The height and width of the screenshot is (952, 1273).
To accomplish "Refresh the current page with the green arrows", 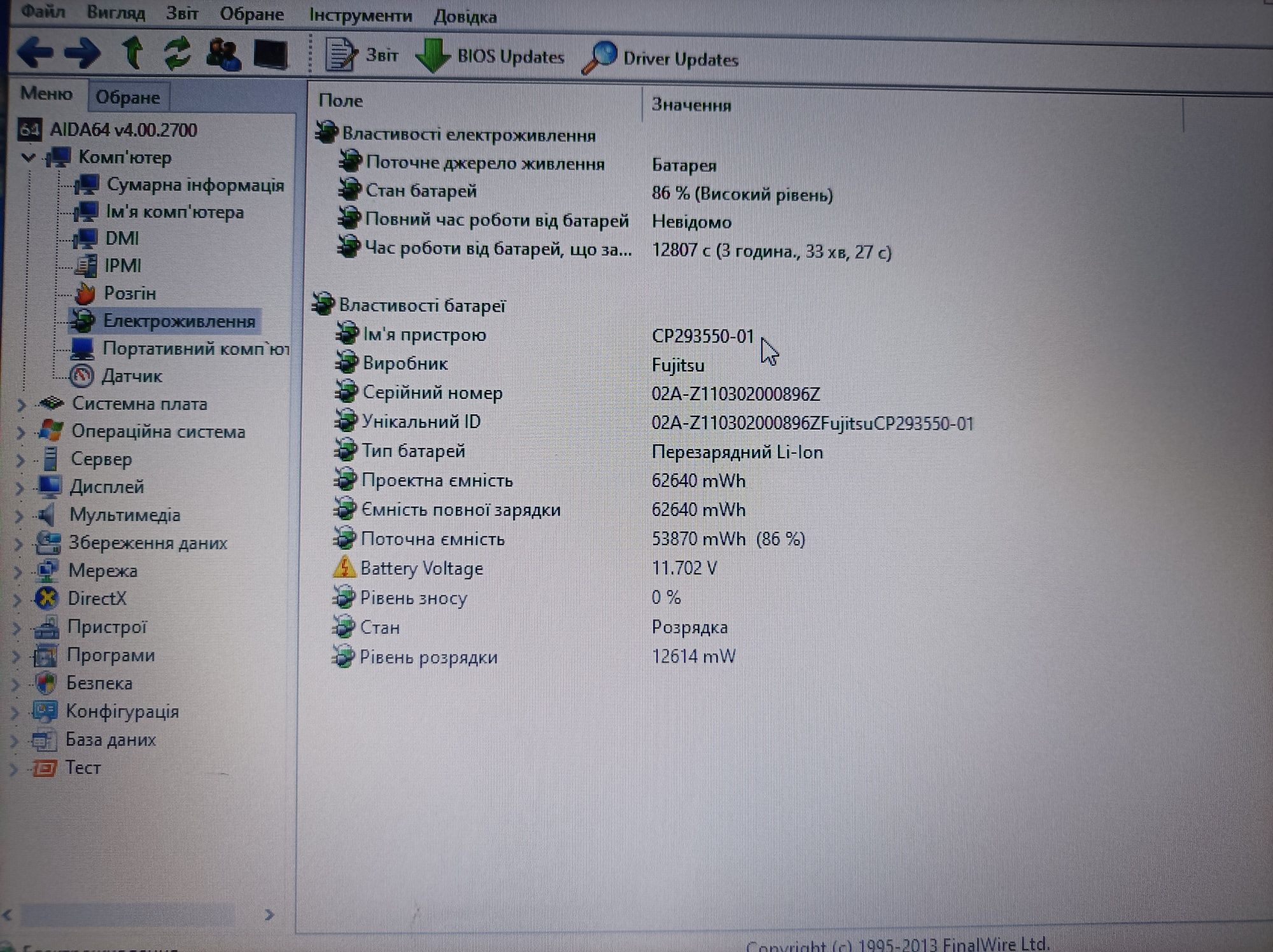I will tap(178, 53).
